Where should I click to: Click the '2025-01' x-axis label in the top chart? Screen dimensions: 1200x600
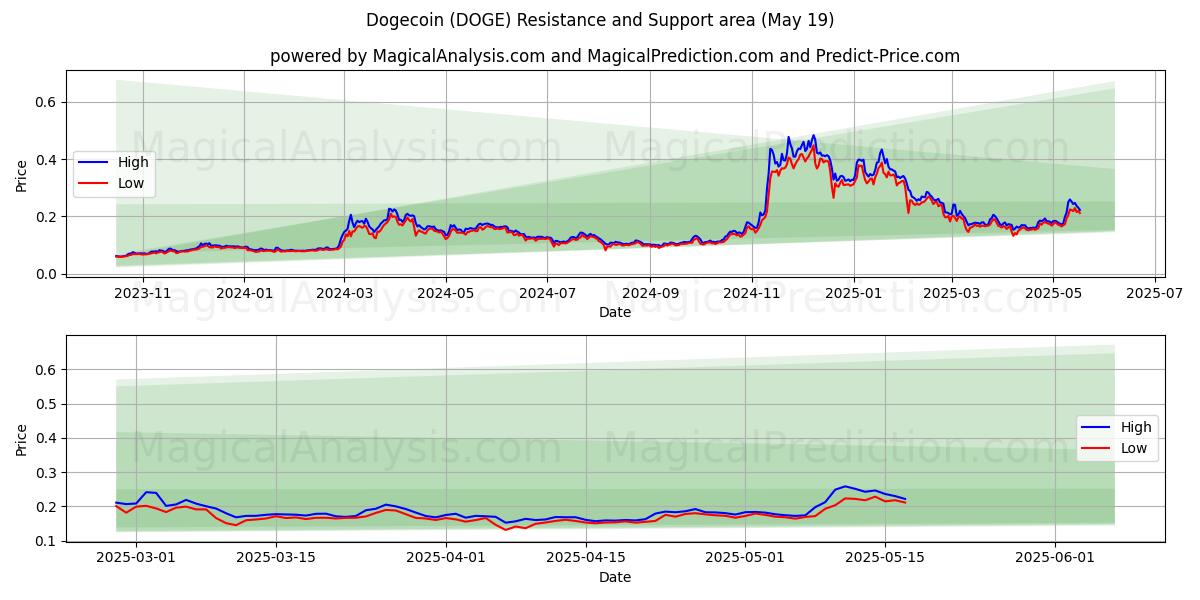pos(853,293)
